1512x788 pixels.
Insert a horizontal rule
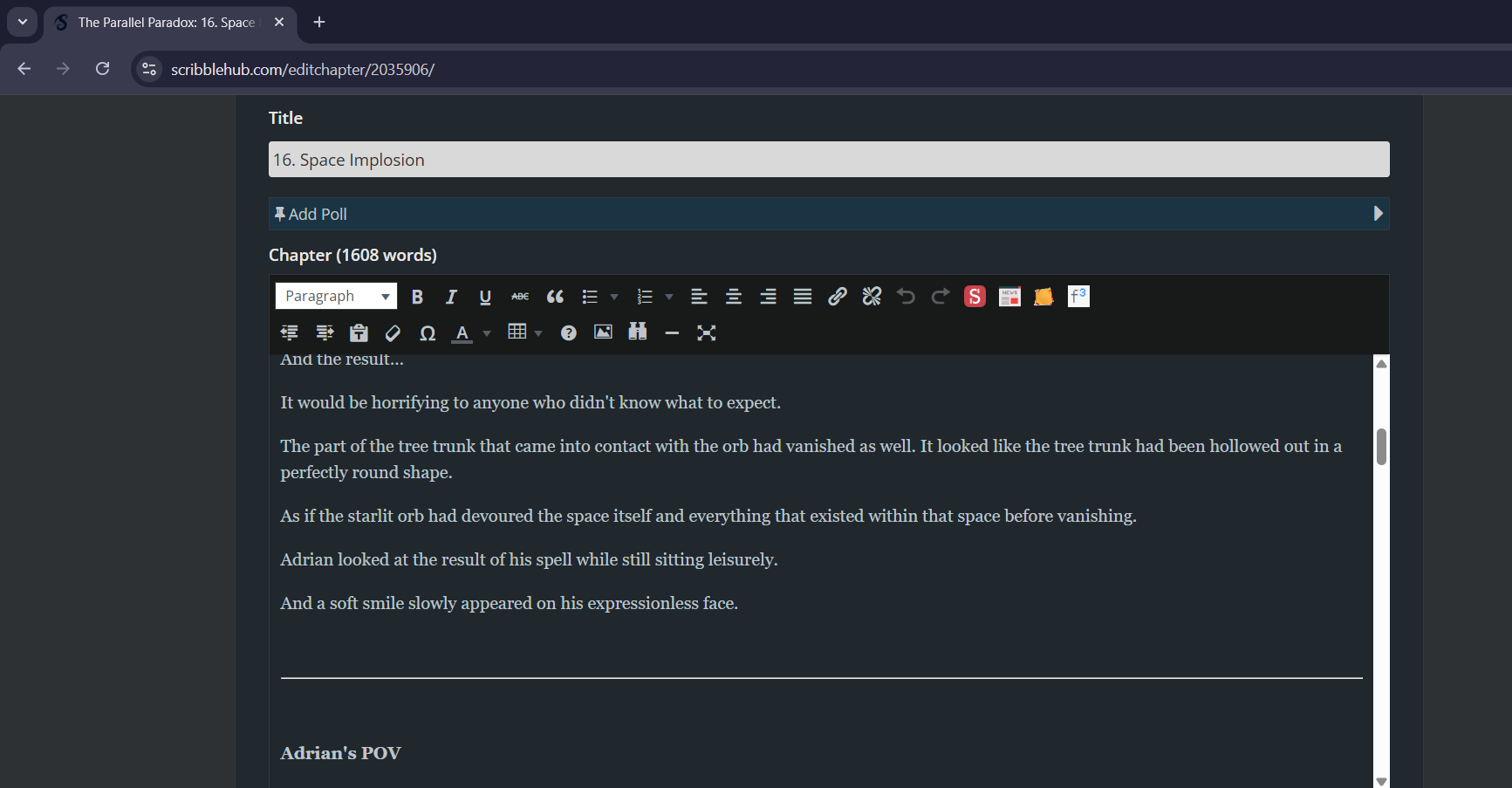pyautogui.click(x=671, y=332)
